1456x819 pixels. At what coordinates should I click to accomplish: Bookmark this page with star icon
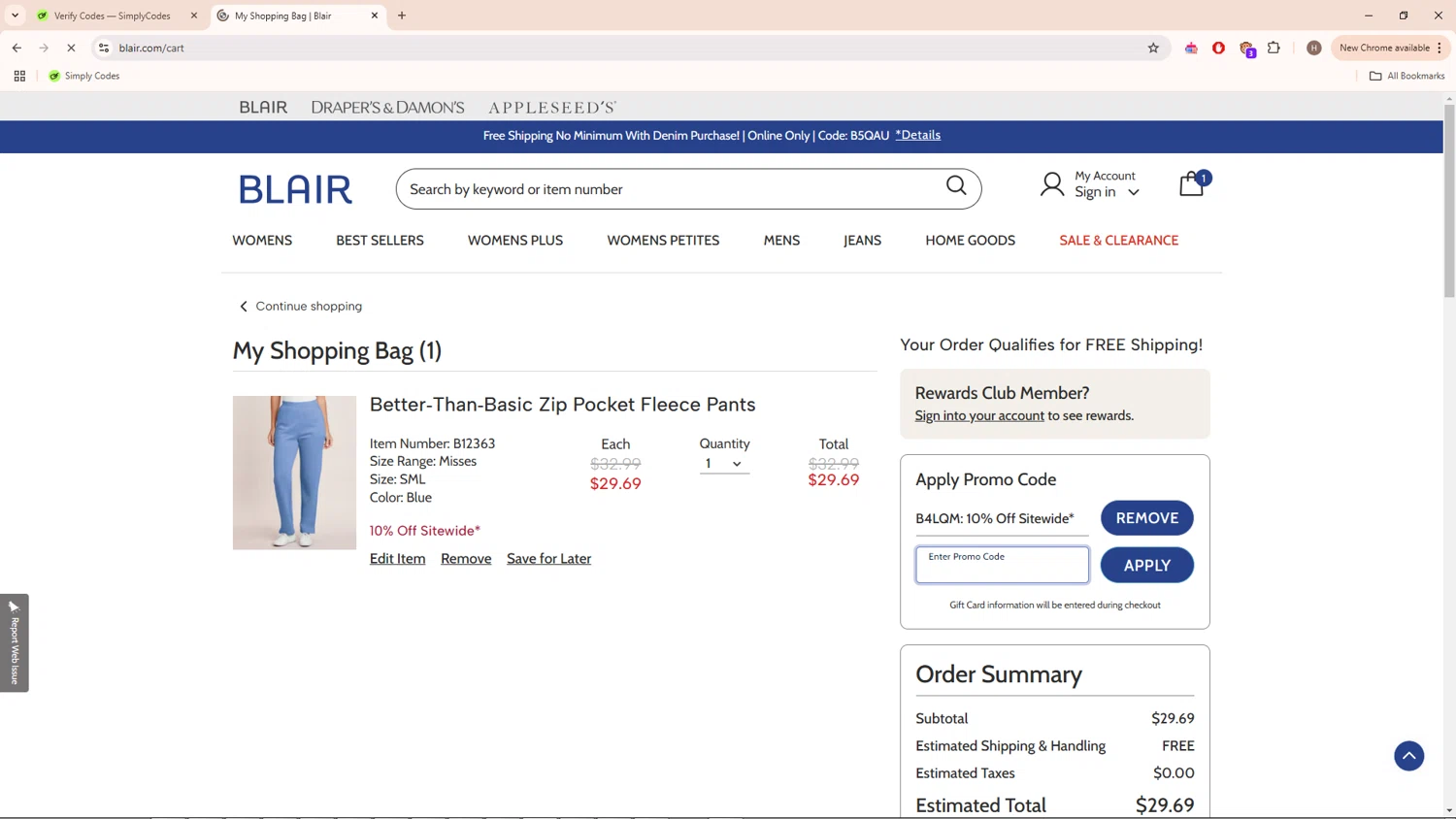pyautogui.click(x=1153, y=48)
